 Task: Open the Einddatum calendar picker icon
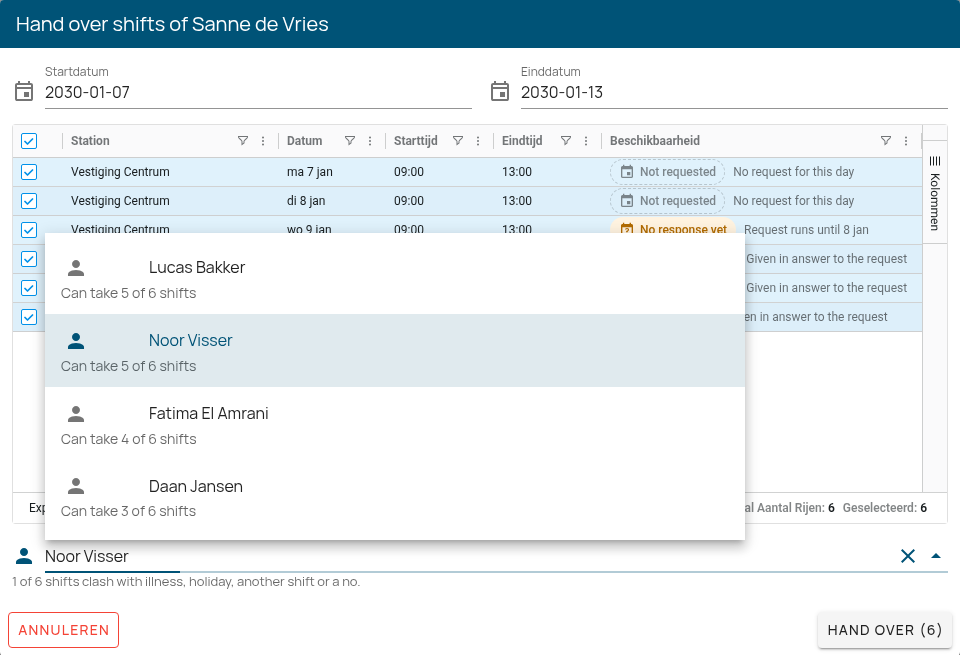pyautogui.click(x=500, y=92)
